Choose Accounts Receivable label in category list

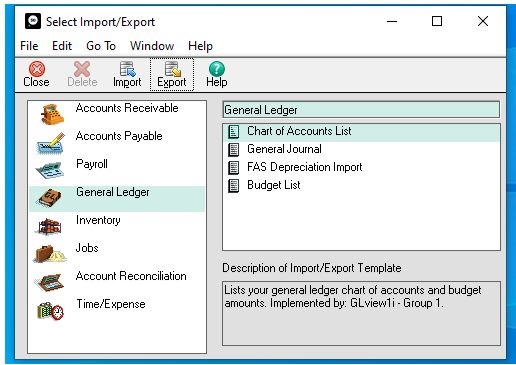click(127, 108)
